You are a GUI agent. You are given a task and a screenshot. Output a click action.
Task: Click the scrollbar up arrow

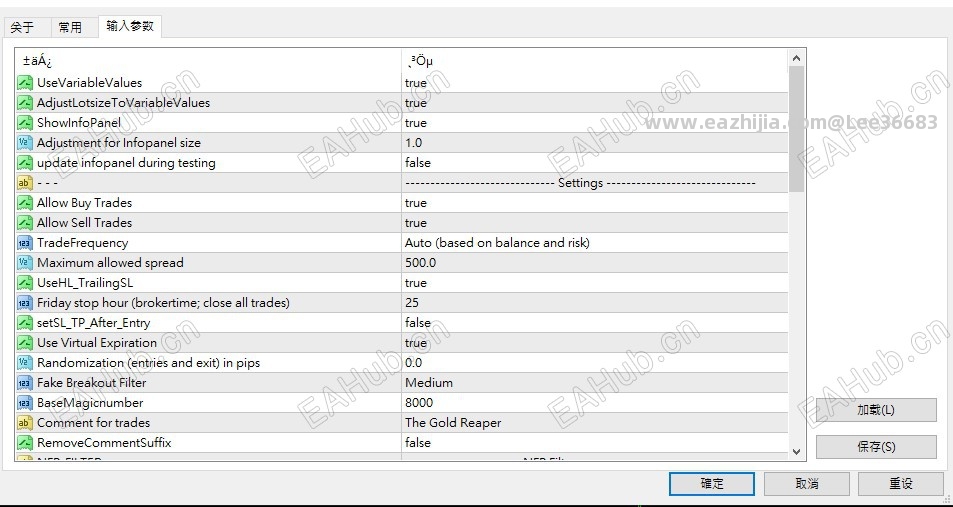(796, 58)
